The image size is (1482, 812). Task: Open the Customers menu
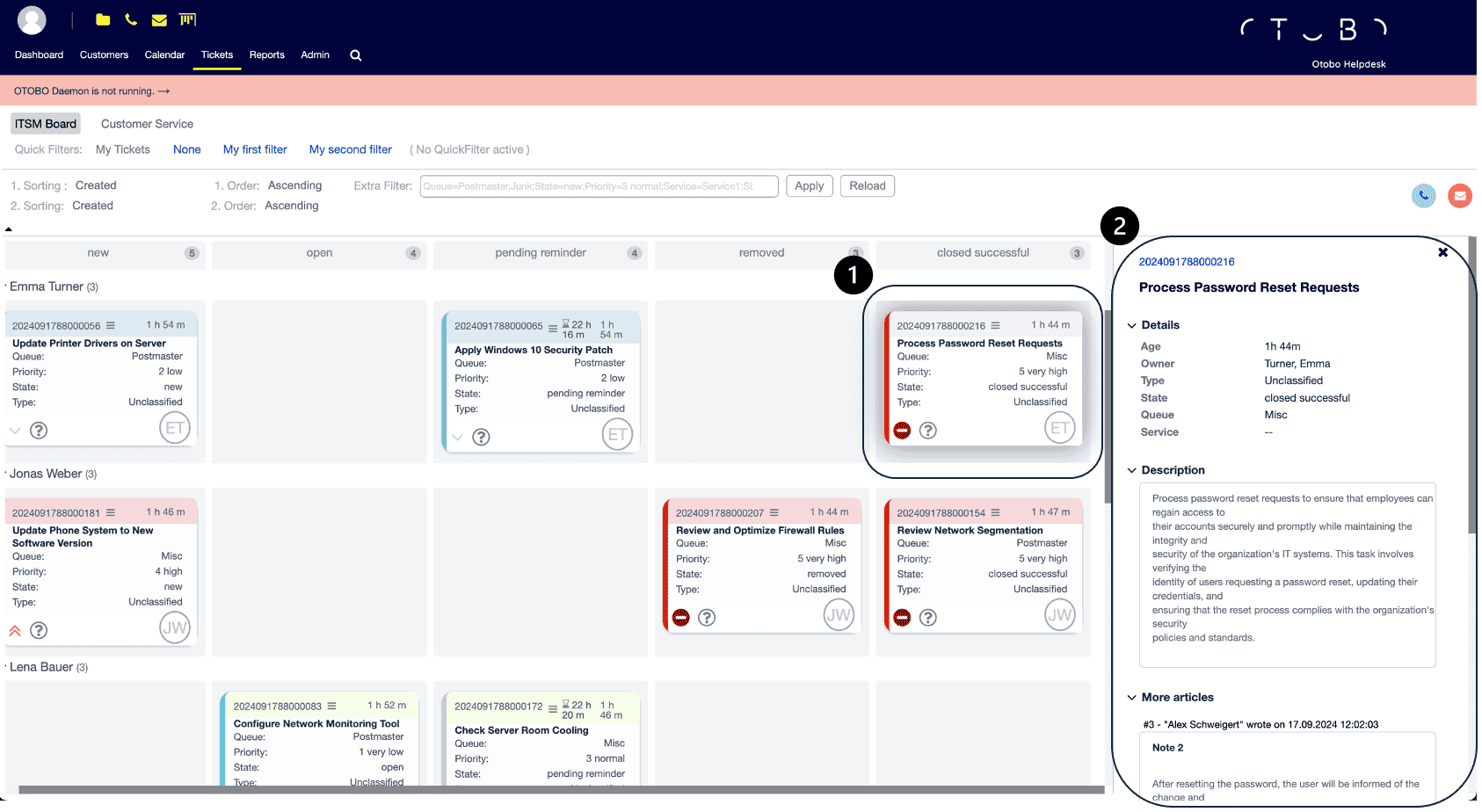(x=104, y=54)
